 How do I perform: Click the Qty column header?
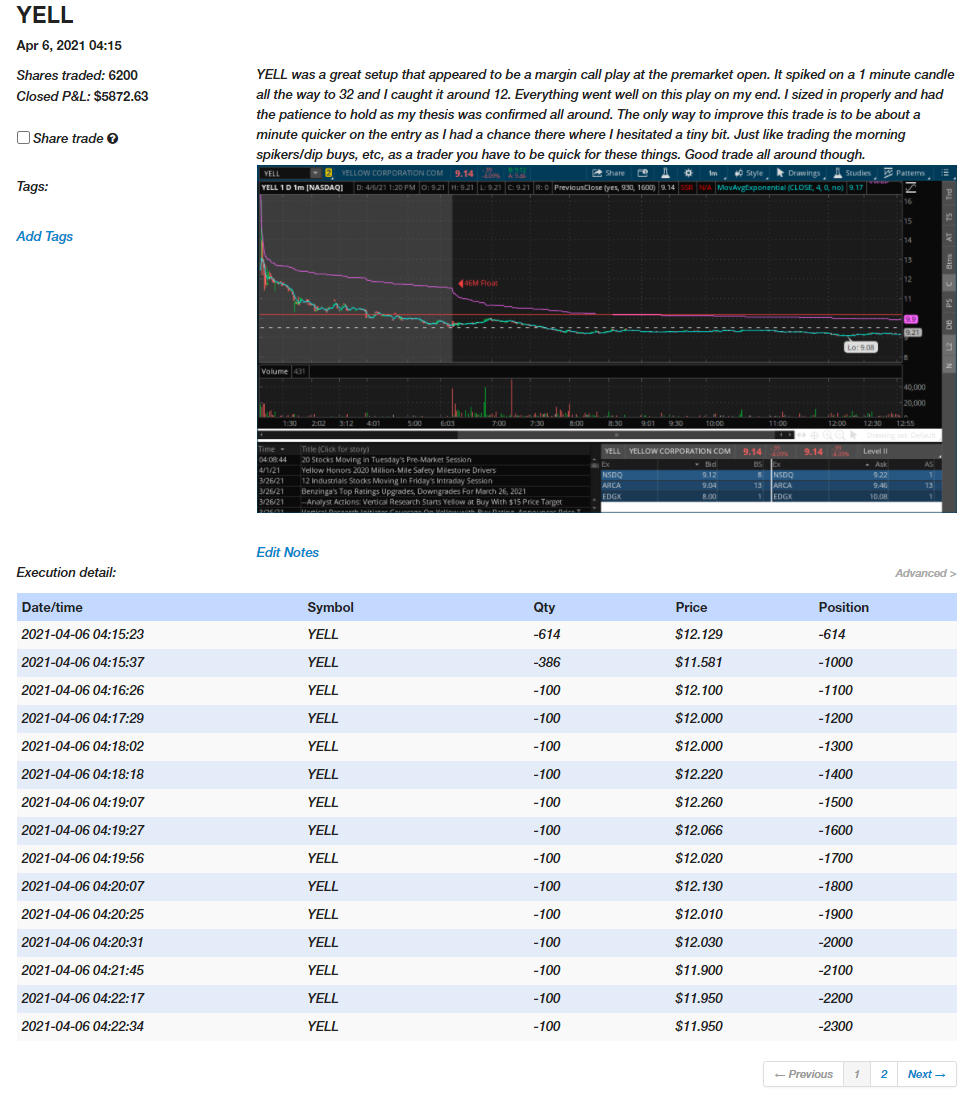[544, 608]
